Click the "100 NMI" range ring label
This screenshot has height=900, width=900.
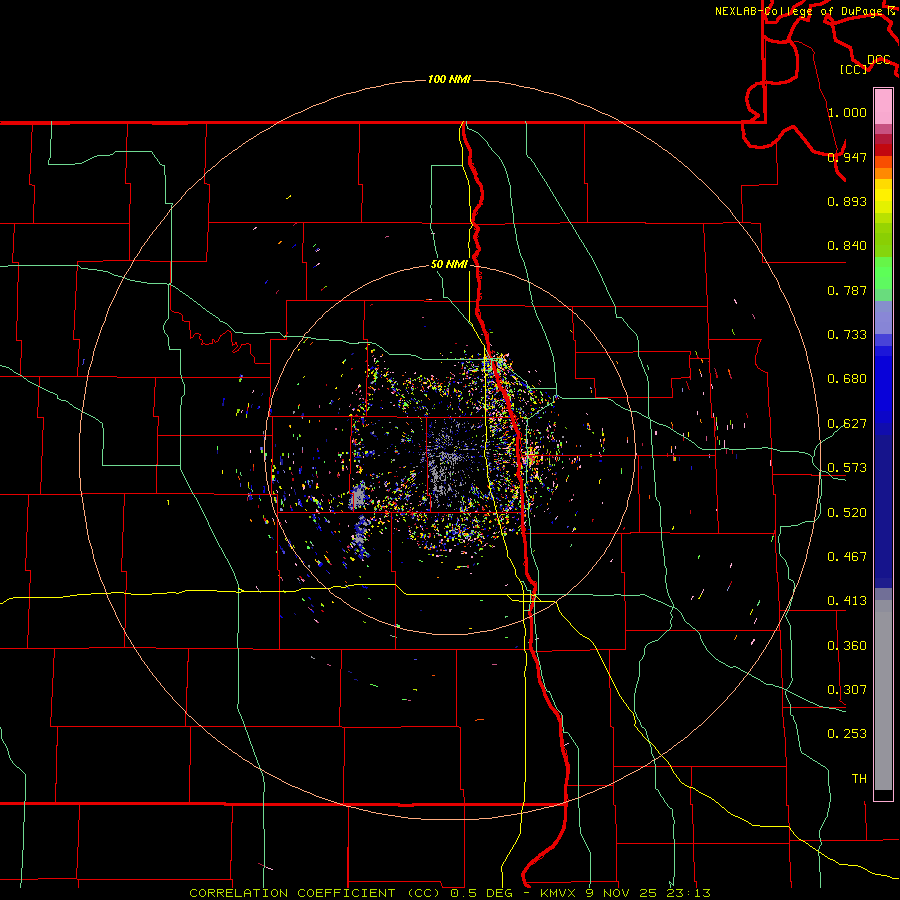[x=449, y=79]
